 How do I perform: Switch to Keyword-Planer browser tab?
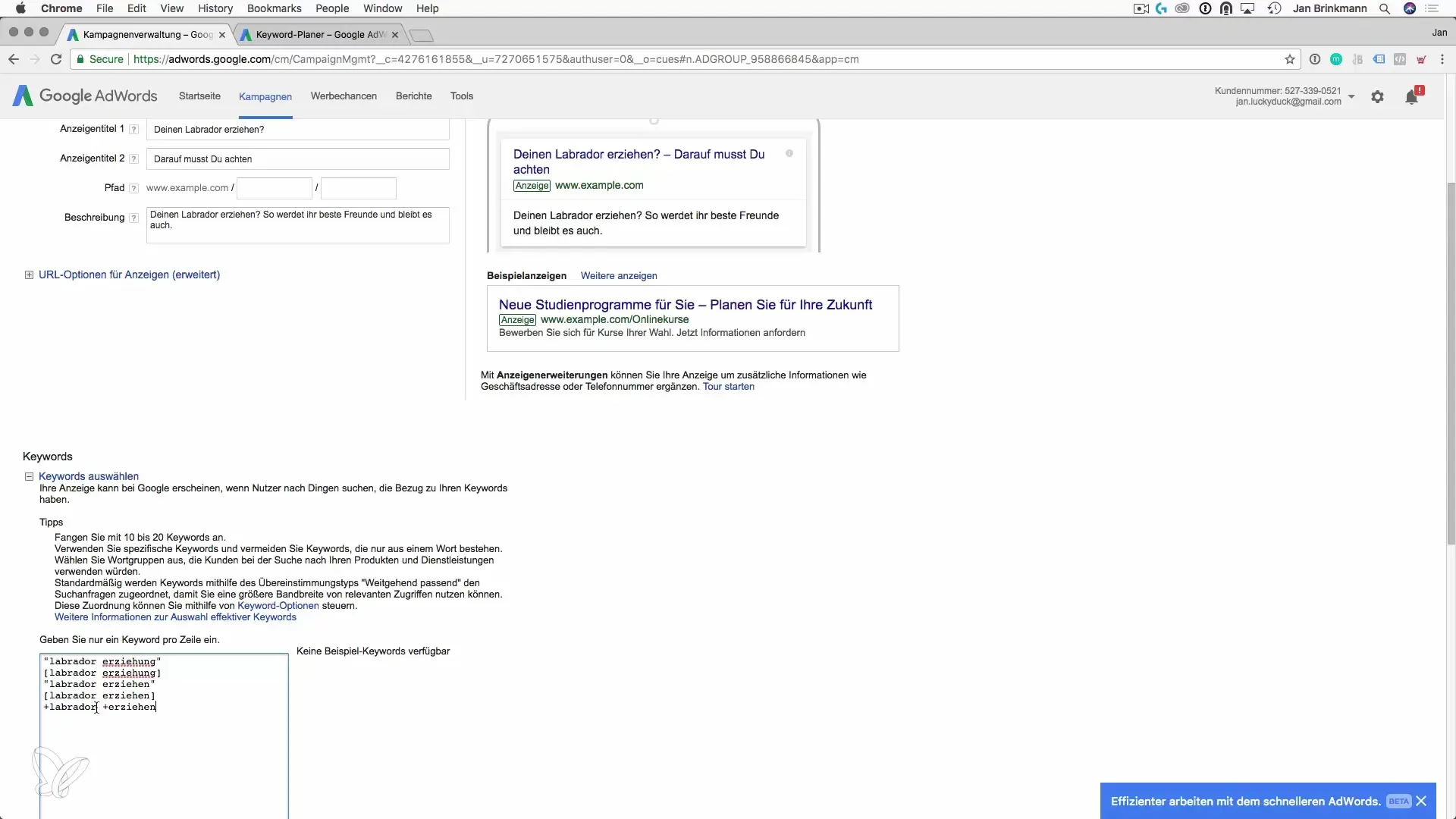tap(318, 35)
